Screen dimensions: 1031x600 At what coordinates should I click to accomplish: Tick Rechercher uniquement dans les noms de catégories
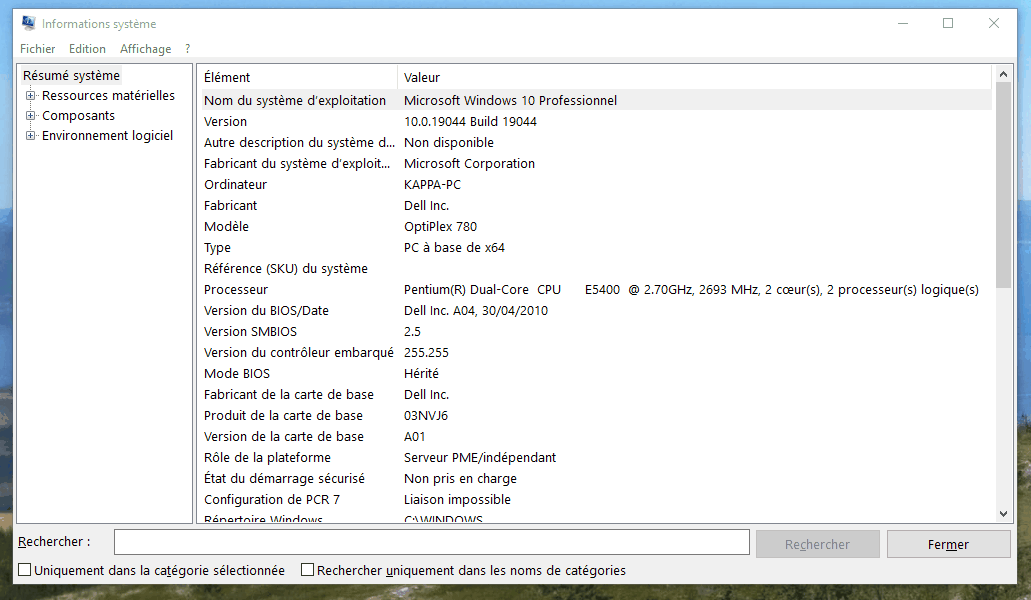(x=307, y=570)
